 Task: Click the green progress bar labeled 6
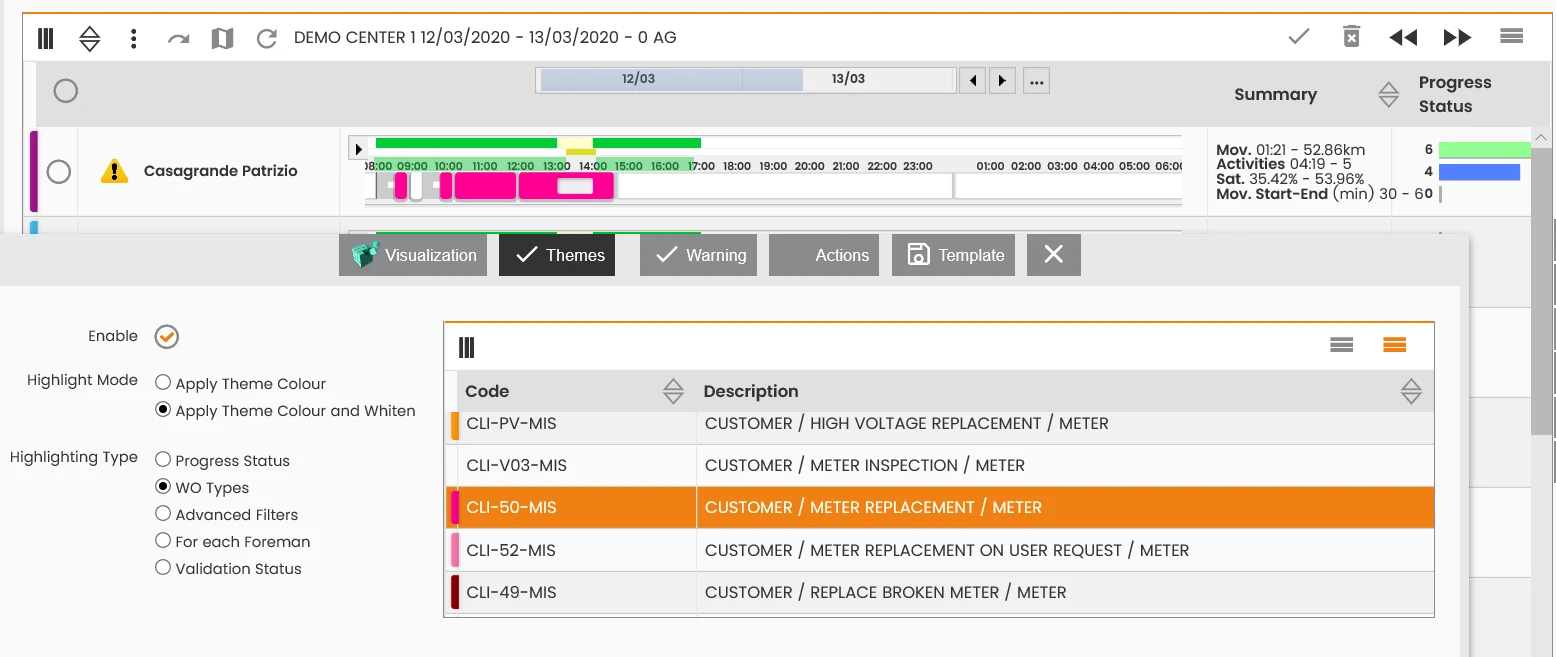[x=1484, y=150]
